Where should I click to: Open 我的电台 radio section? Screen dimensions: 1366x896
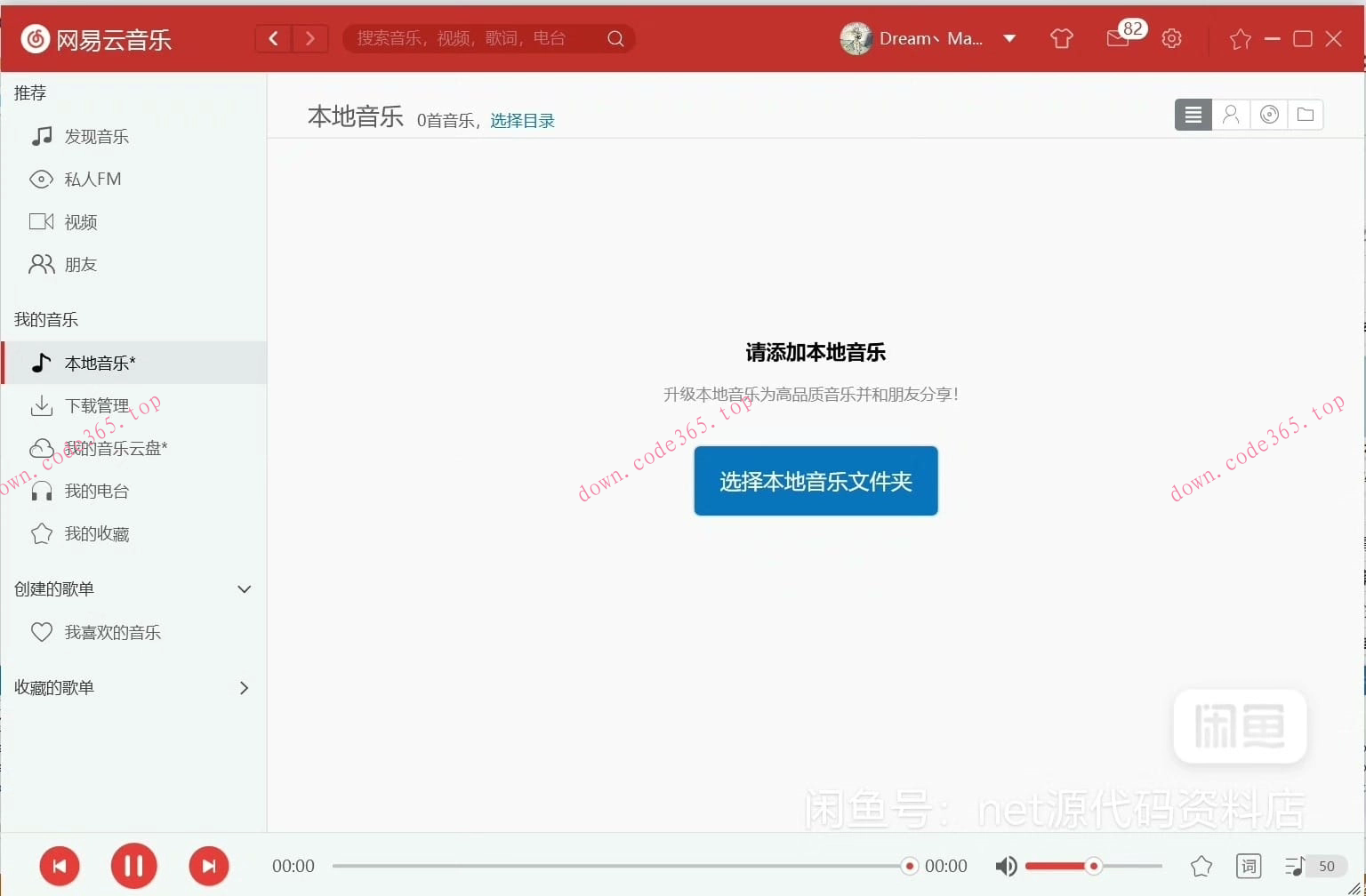coord(97,491)
